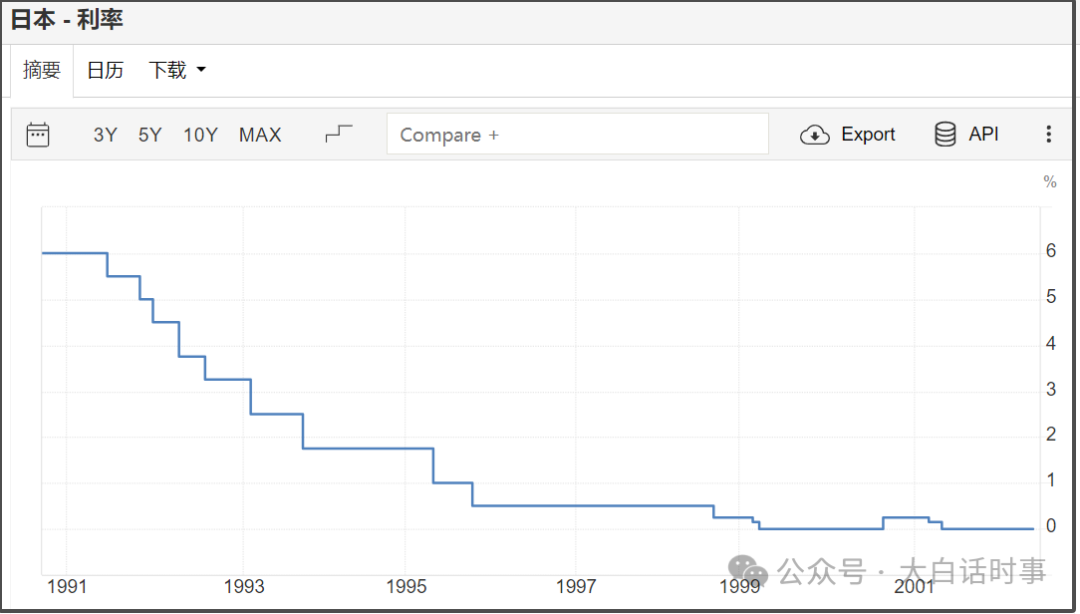Select the 10Y time range
Screen dimensions: 1080x614
click(200, 135)
